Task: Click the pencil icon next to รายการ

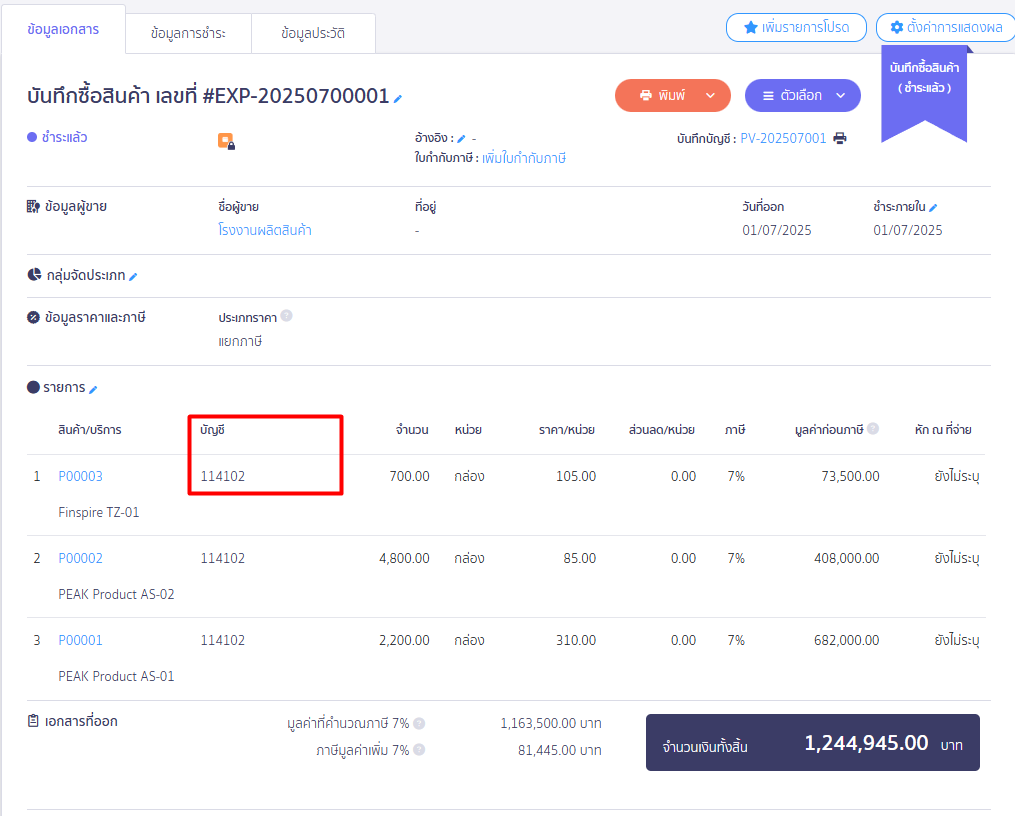Action: click(x=93, y=389)
